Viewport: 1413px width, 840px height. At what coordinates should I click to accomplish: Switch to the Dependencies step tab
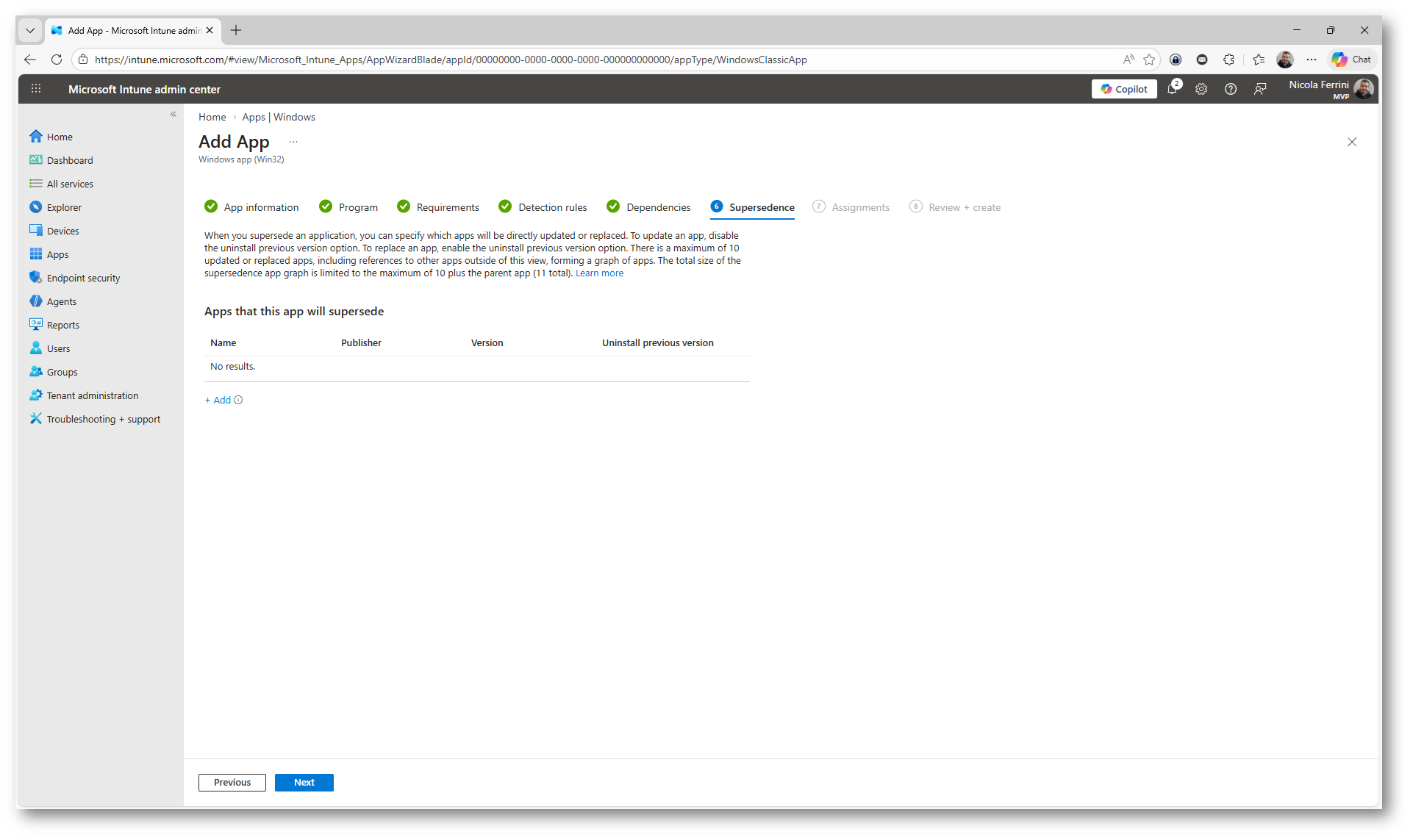pyautogui.click(x=658, y=207)
